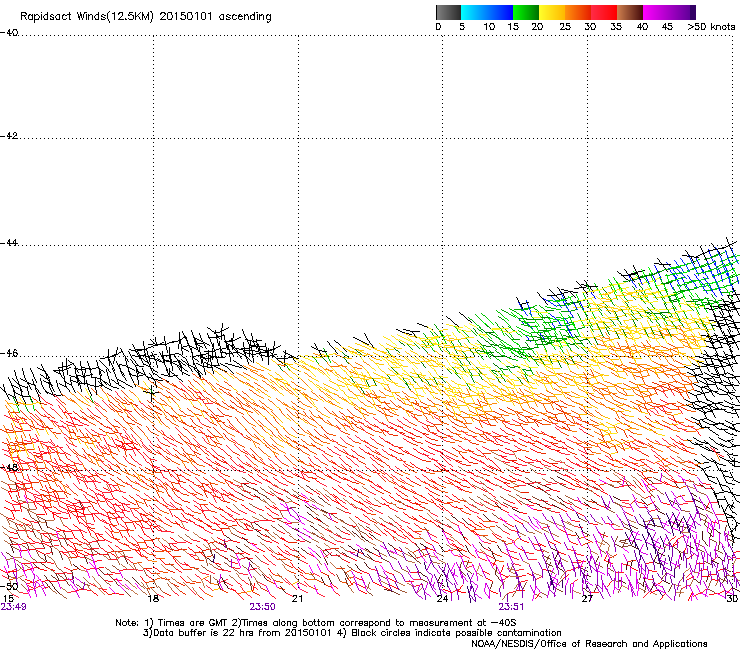Screen dimensions: 740x650
Task: Click the -42 latitude axis label
Action: [x=9, y=135]
